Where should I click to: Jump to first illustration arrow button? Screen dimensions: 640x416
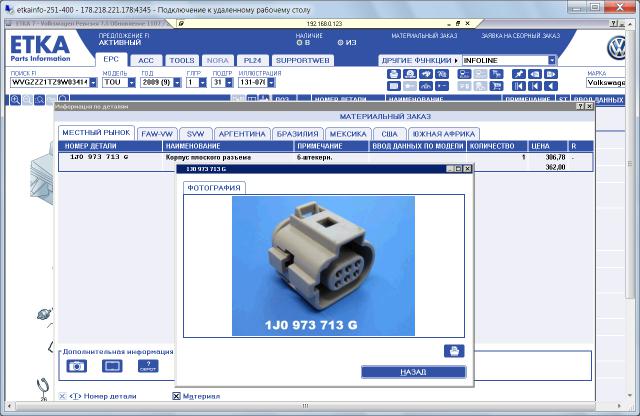[x=519, y=86]
